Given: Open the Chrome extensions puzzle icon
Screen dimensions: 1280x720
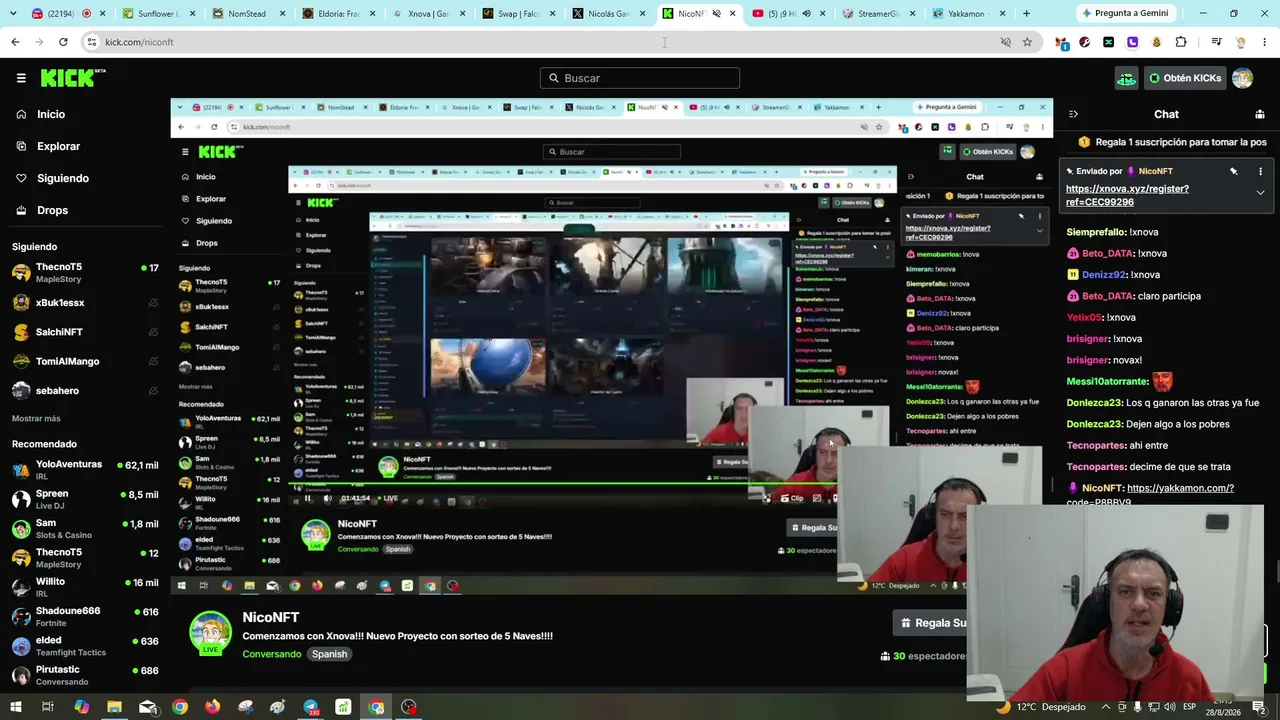Looking at the screenshot, I should tap(1181, 42).
